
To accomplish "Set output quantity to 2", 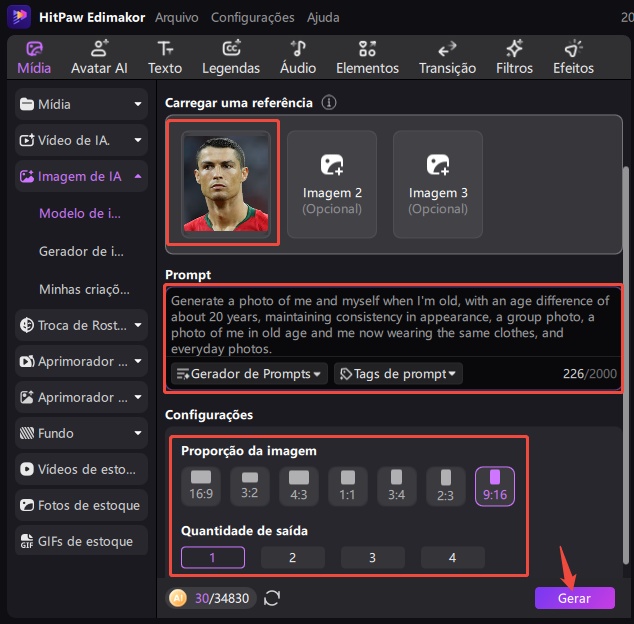I will click(x=293, y=557).
